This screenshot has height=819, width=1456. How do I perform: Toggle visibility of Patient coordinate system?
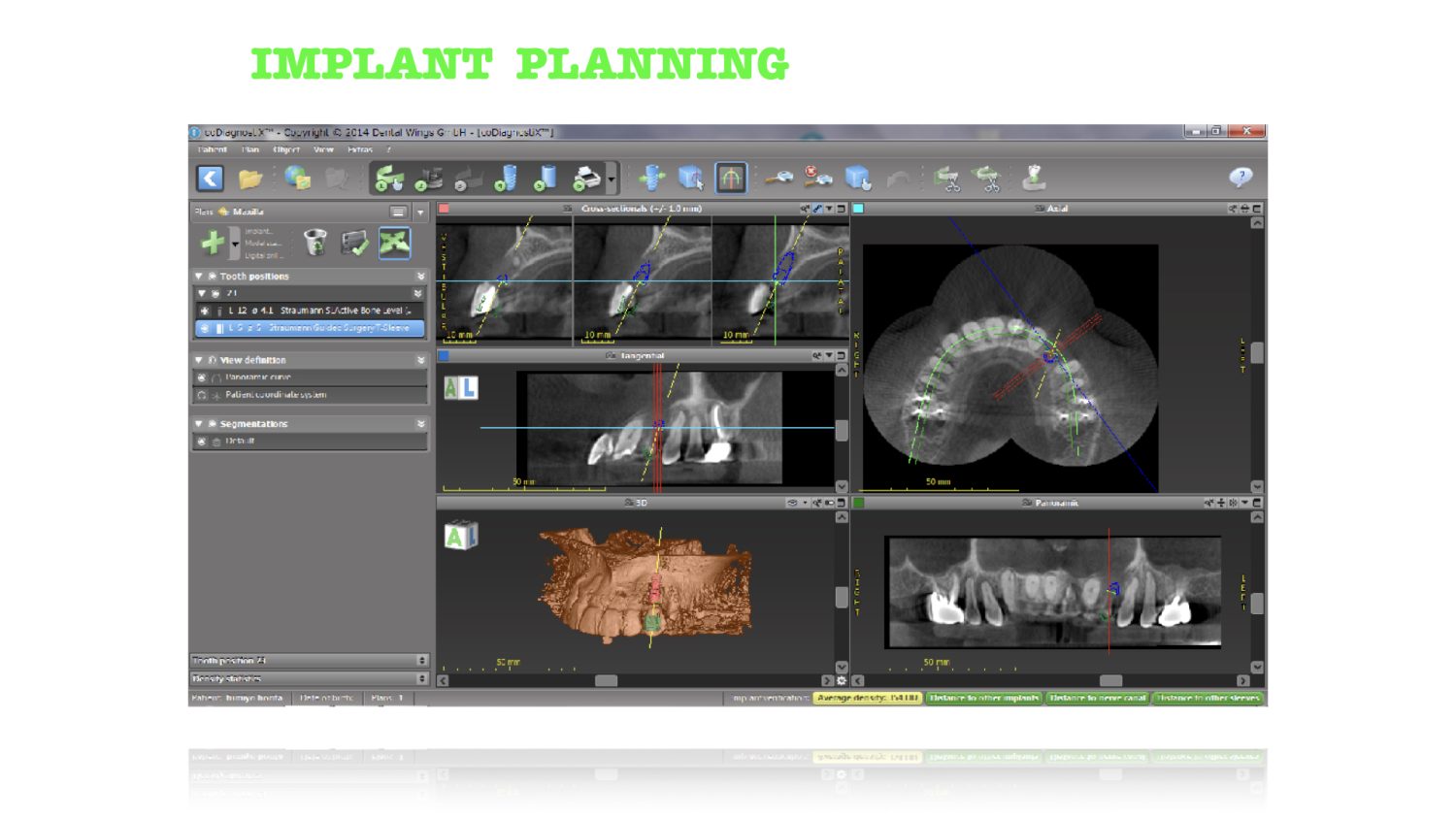[202, 395]
